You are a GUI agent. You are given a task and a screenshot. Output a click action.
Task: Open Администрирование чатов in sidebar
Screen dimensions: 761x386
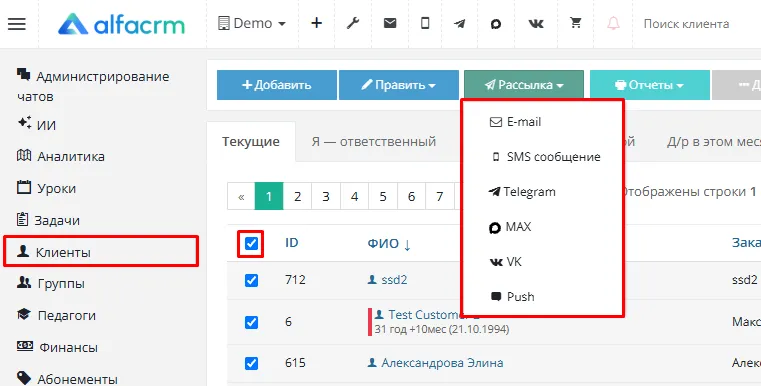tap(93, 86)
